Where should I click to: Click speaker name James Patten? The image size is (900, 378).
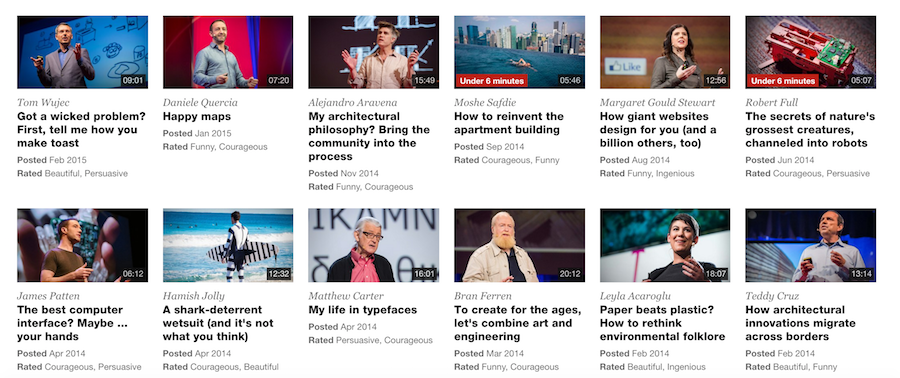click(x=48, y=296)
